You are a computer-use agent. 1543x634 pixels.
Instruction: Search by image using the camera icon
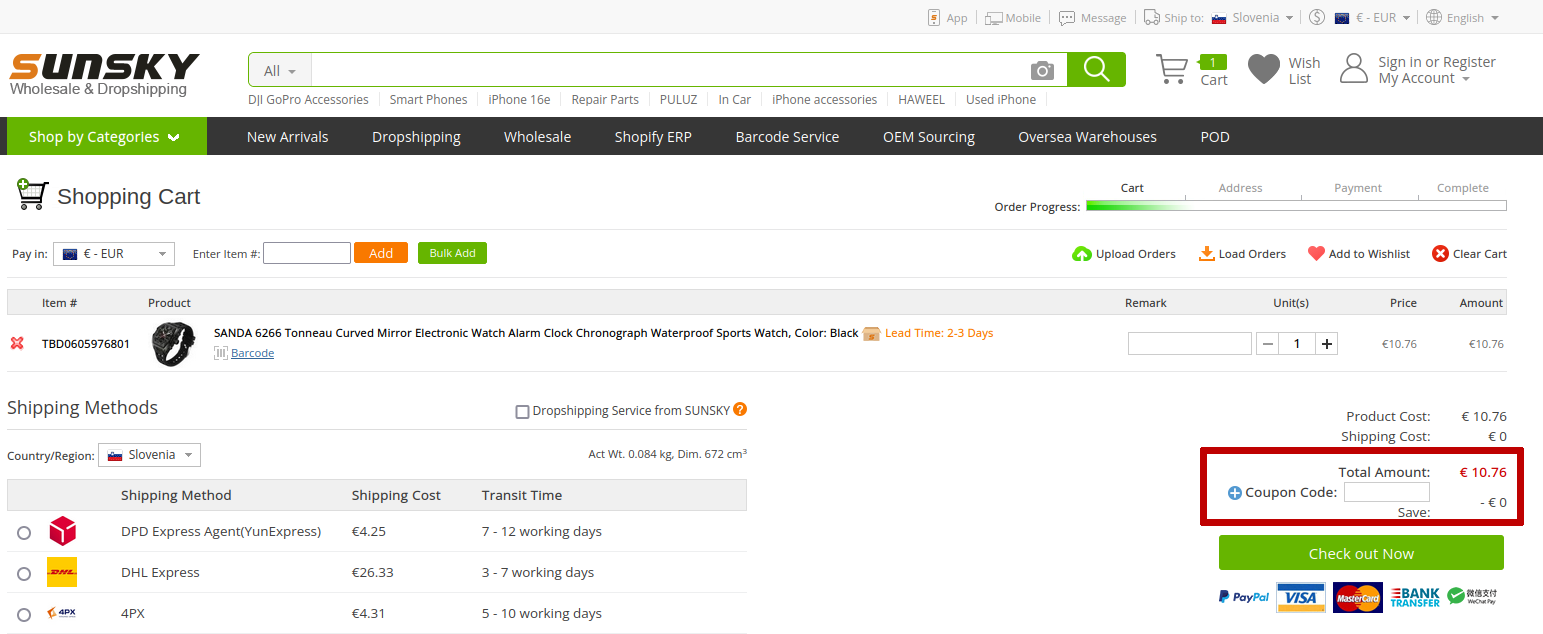tap(1043, 70)
